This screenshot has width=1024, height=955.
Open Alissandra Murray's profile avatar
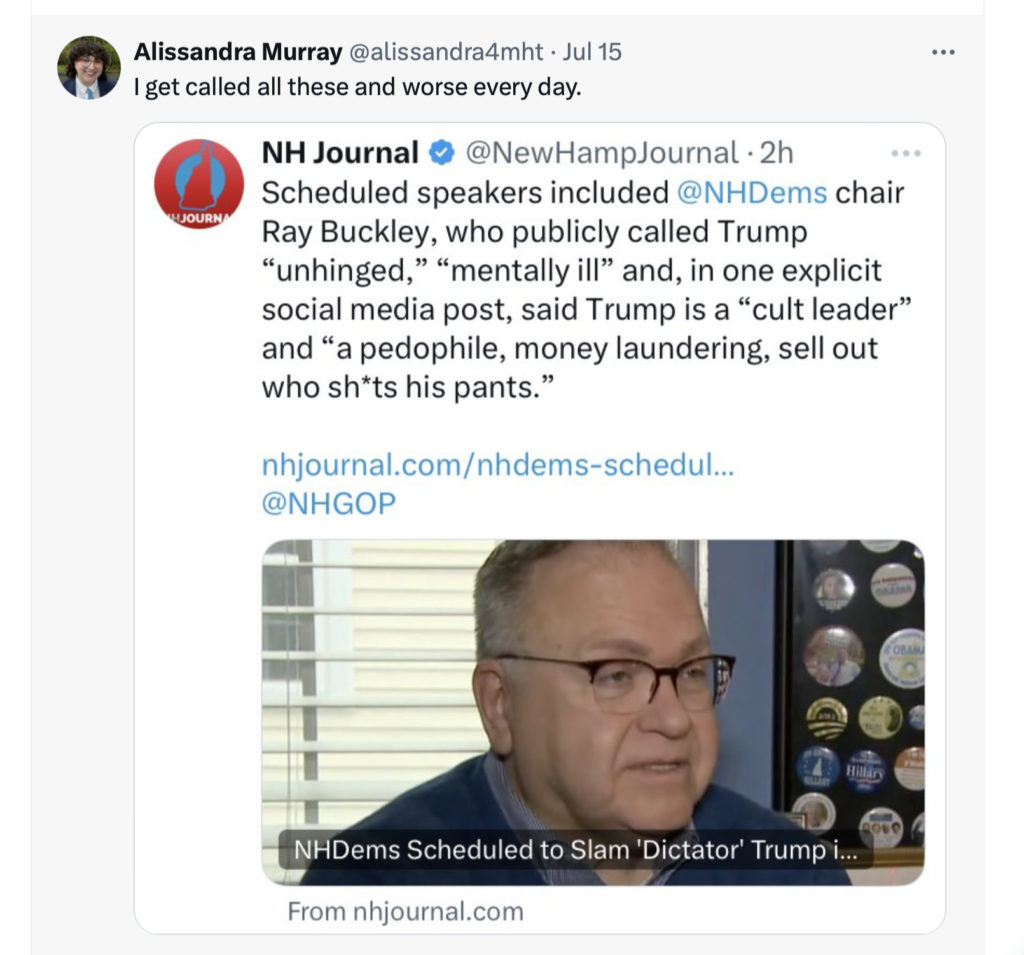pyautogui.click(x=89, y=67)
